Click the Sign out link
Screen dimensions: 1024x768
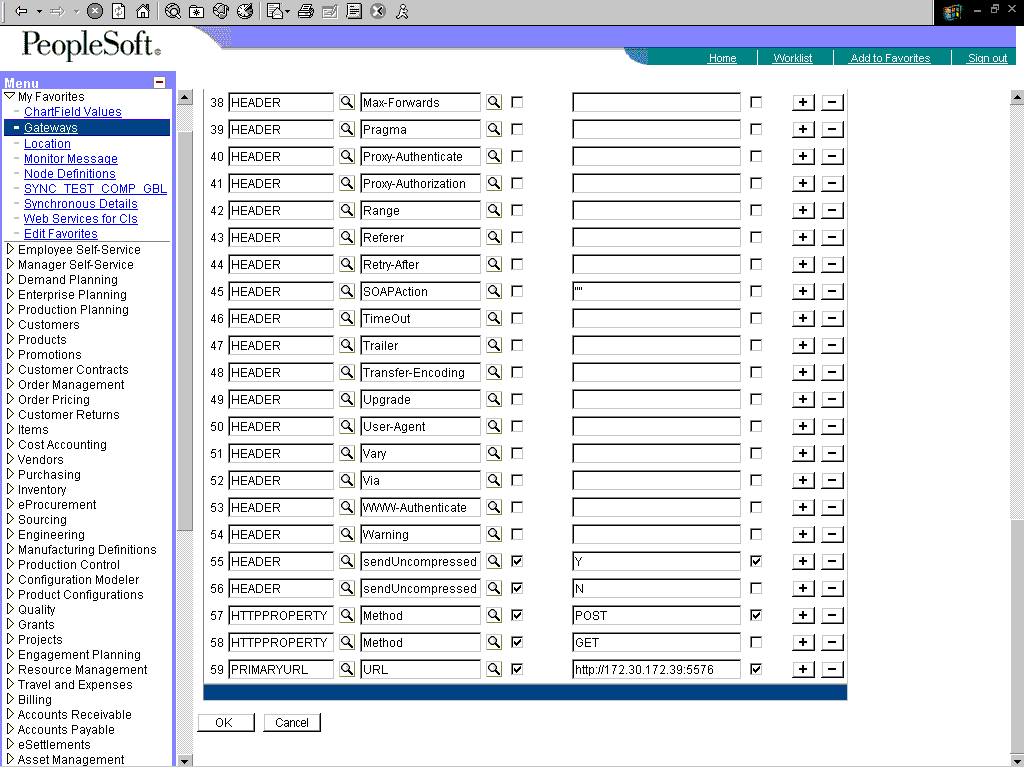click(985, 57)
